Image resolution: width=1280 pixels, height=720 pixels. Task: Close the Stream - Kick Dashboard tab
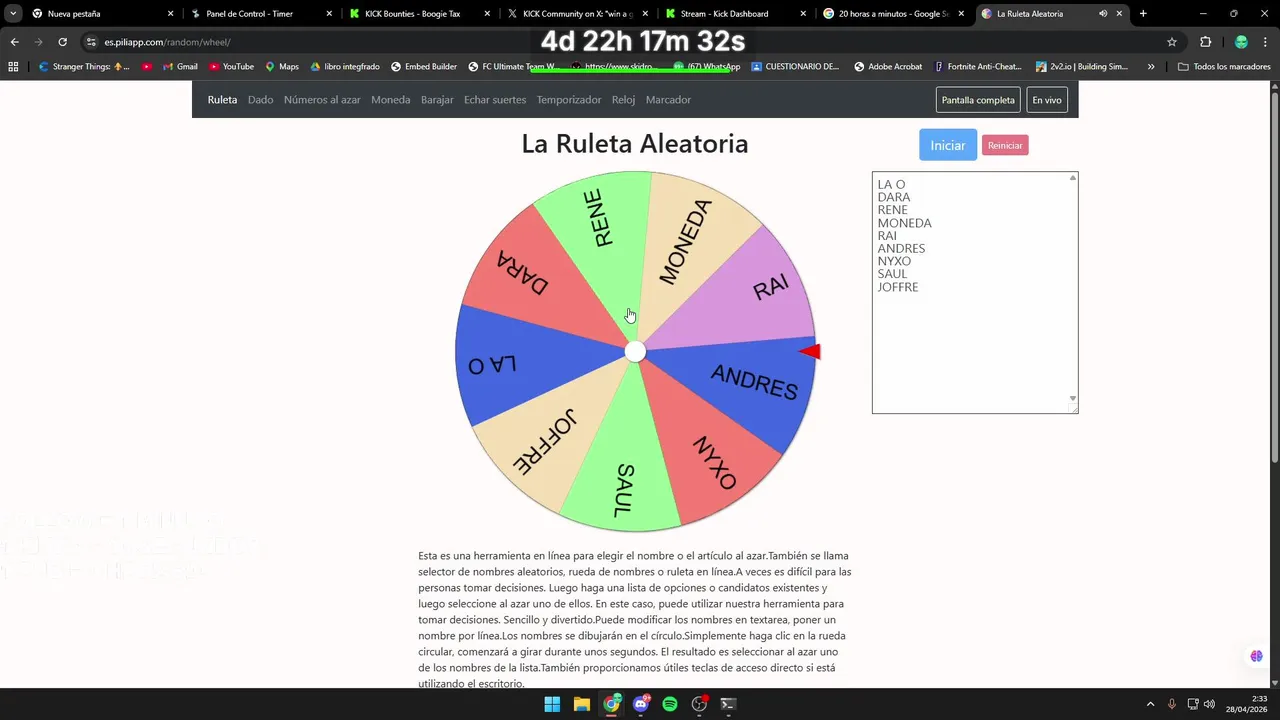click(804, 14)
